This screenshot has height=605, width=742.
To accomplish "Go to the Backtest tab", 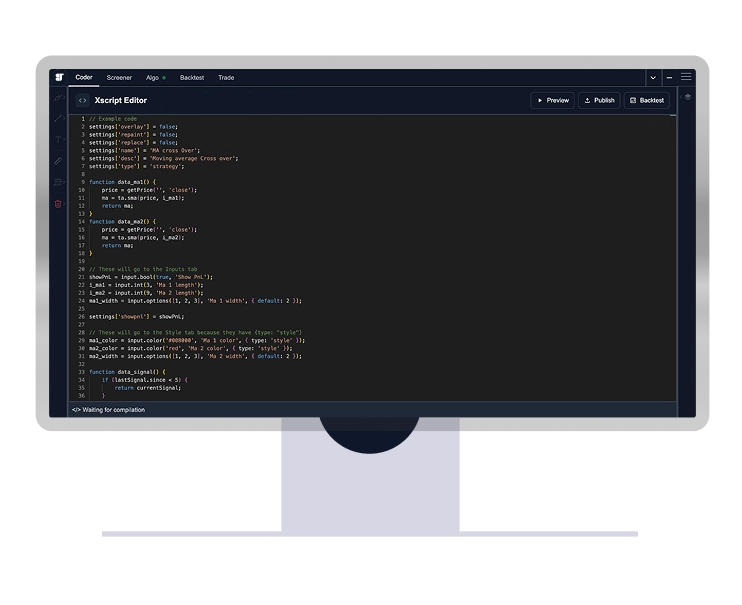I will tap(192, 77).
